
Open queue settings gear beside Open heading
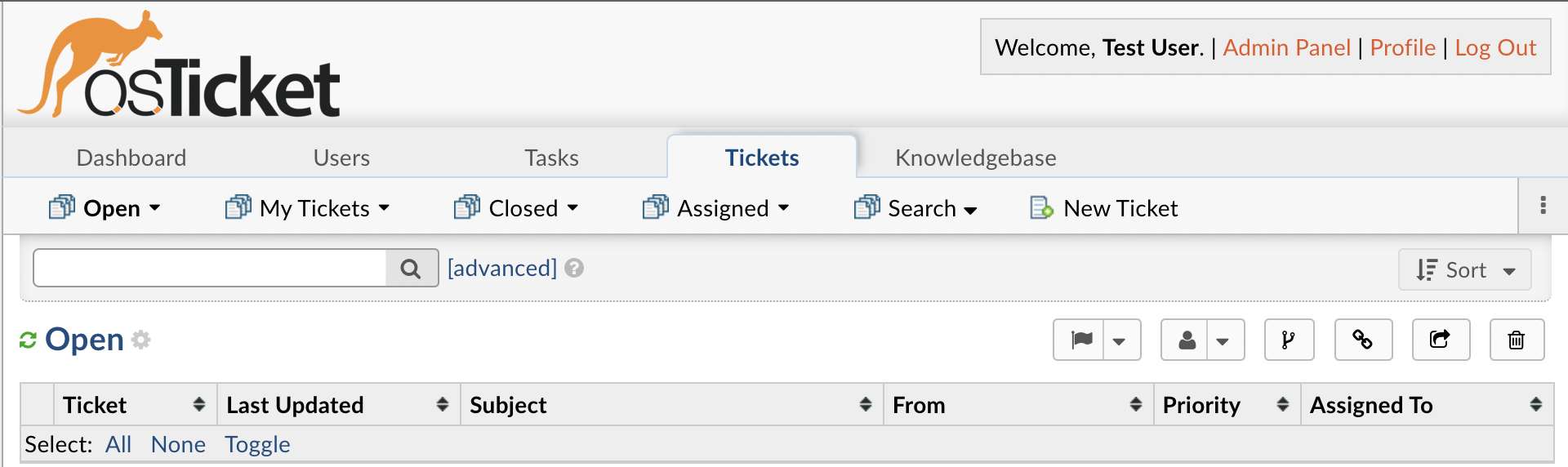pos(141,340)
